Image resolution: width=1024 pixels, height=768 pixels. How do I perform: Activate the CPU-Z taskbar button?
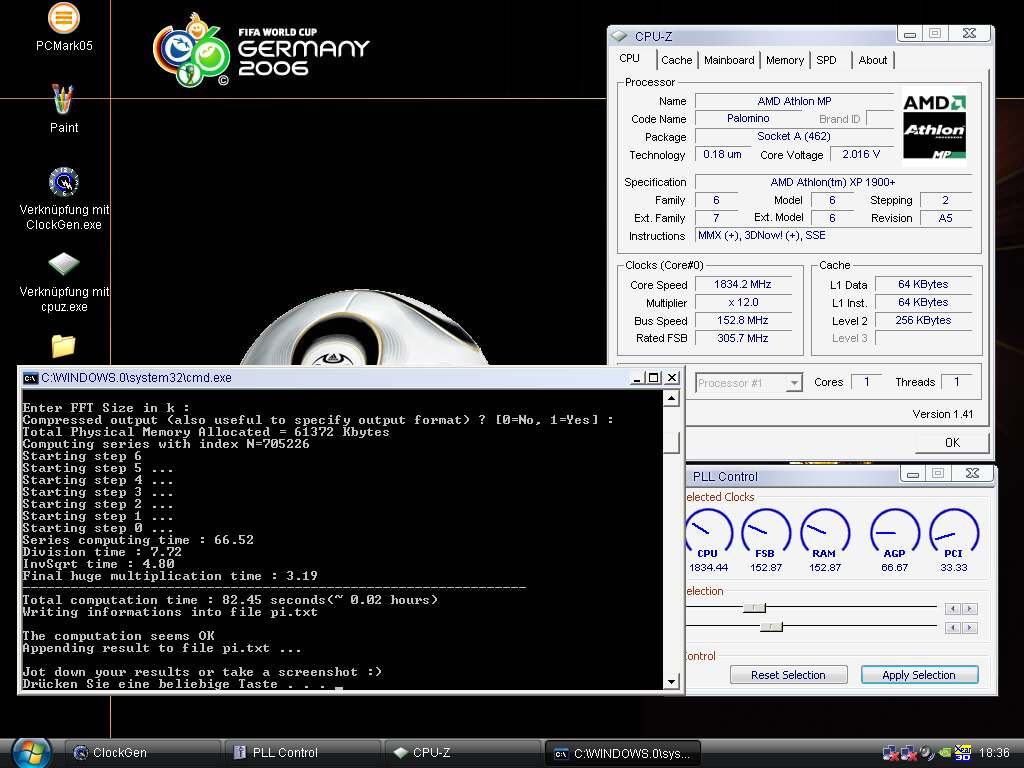coord(463,753)
